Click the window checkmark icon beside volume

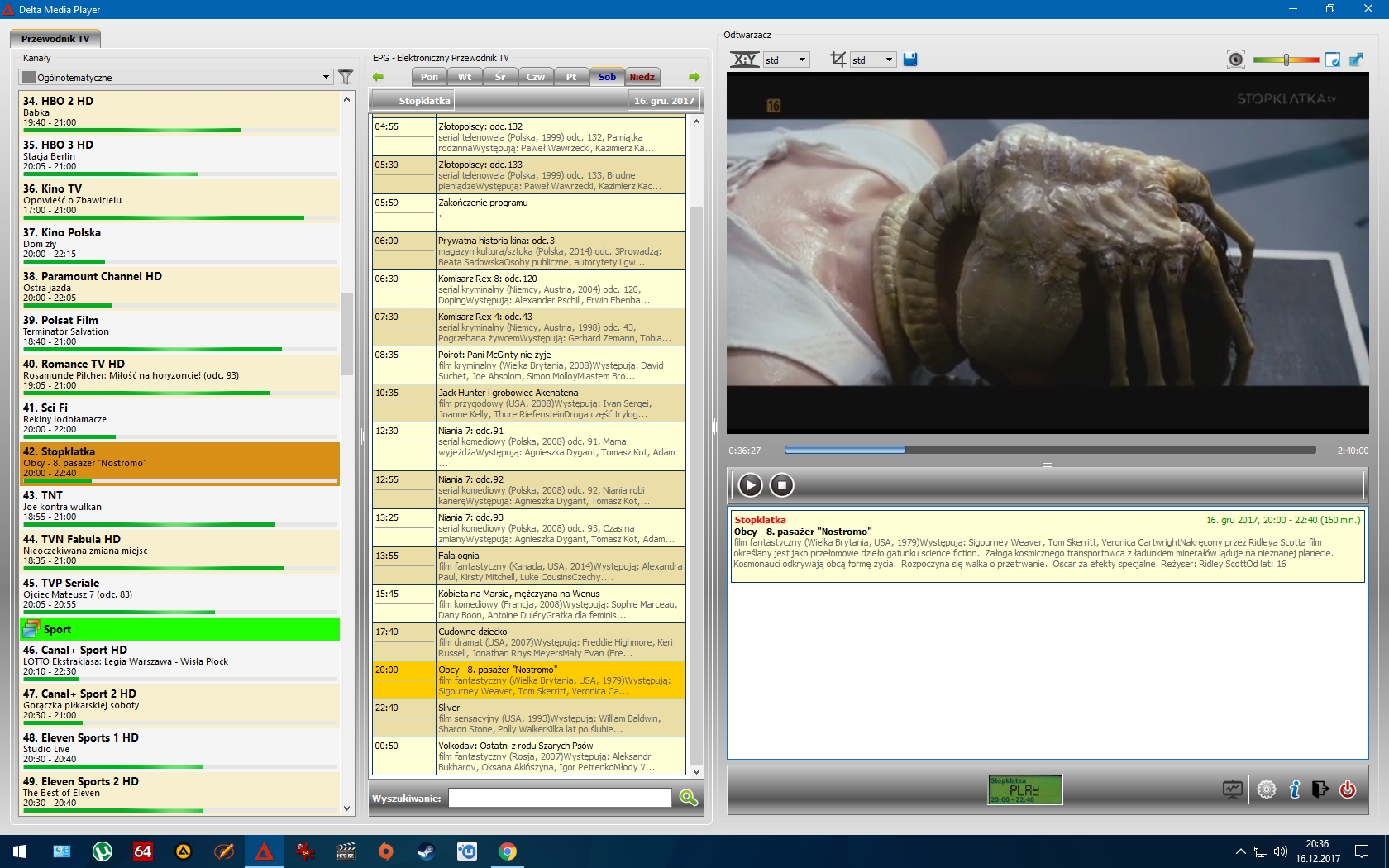pyautogui.click(x=1332, y=60)
